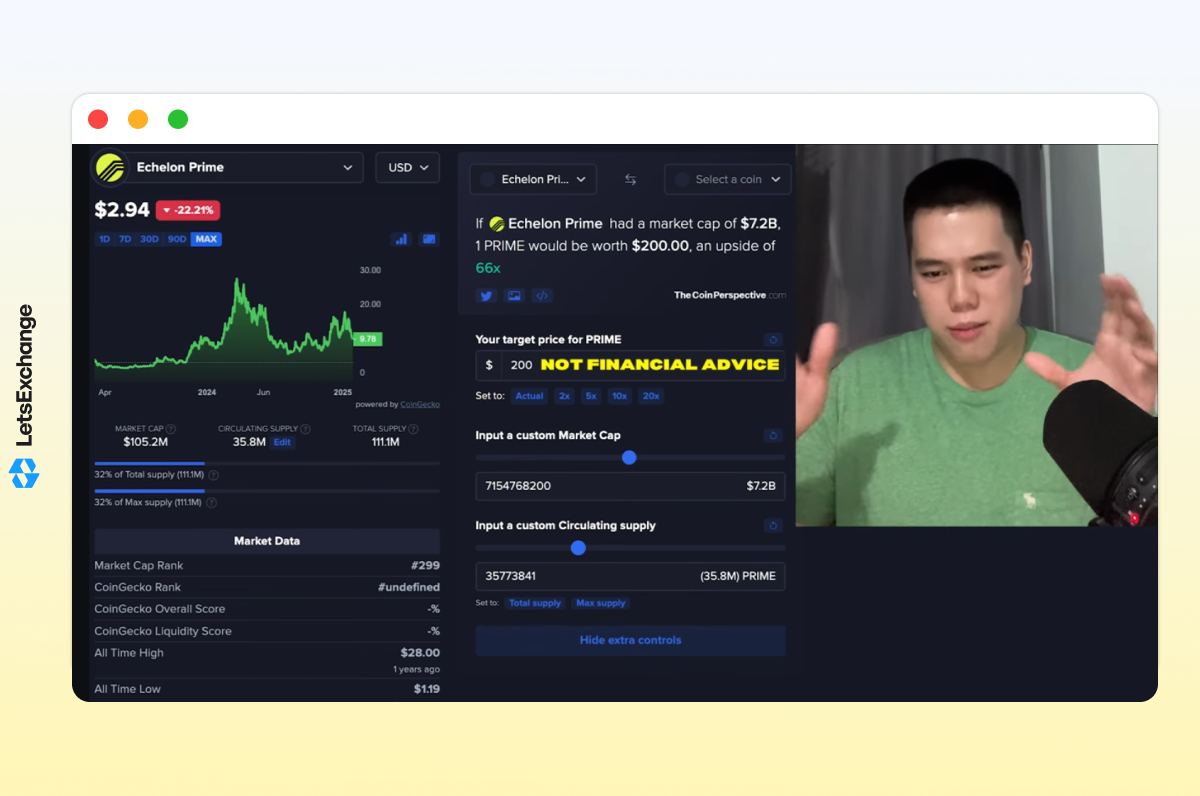Select the 7D chart range
The width and height of the screenshot is (1200, 796).
[x=125, y=239]
